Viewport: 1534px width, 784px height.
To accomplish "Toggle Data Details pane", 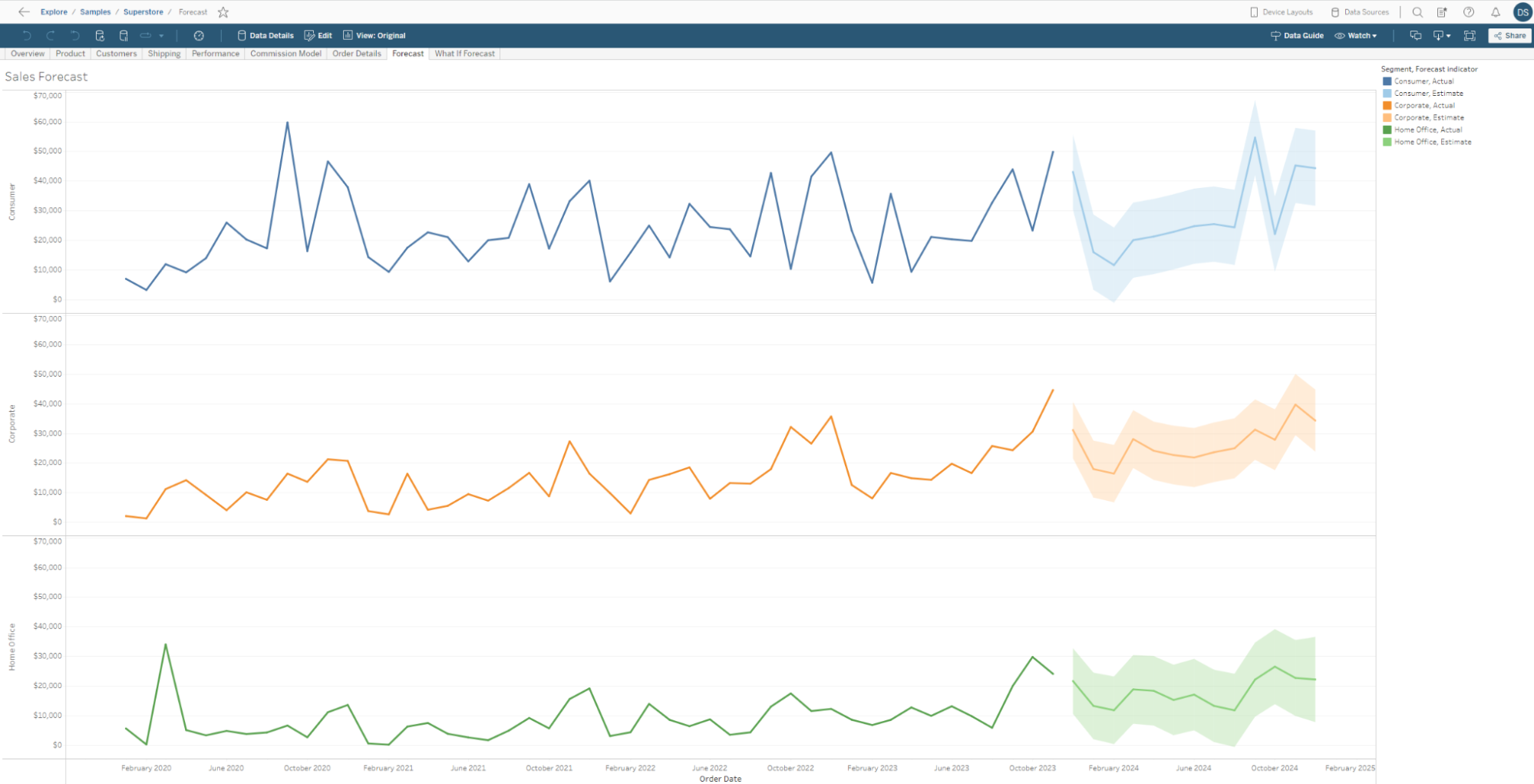I will point(266,35).
